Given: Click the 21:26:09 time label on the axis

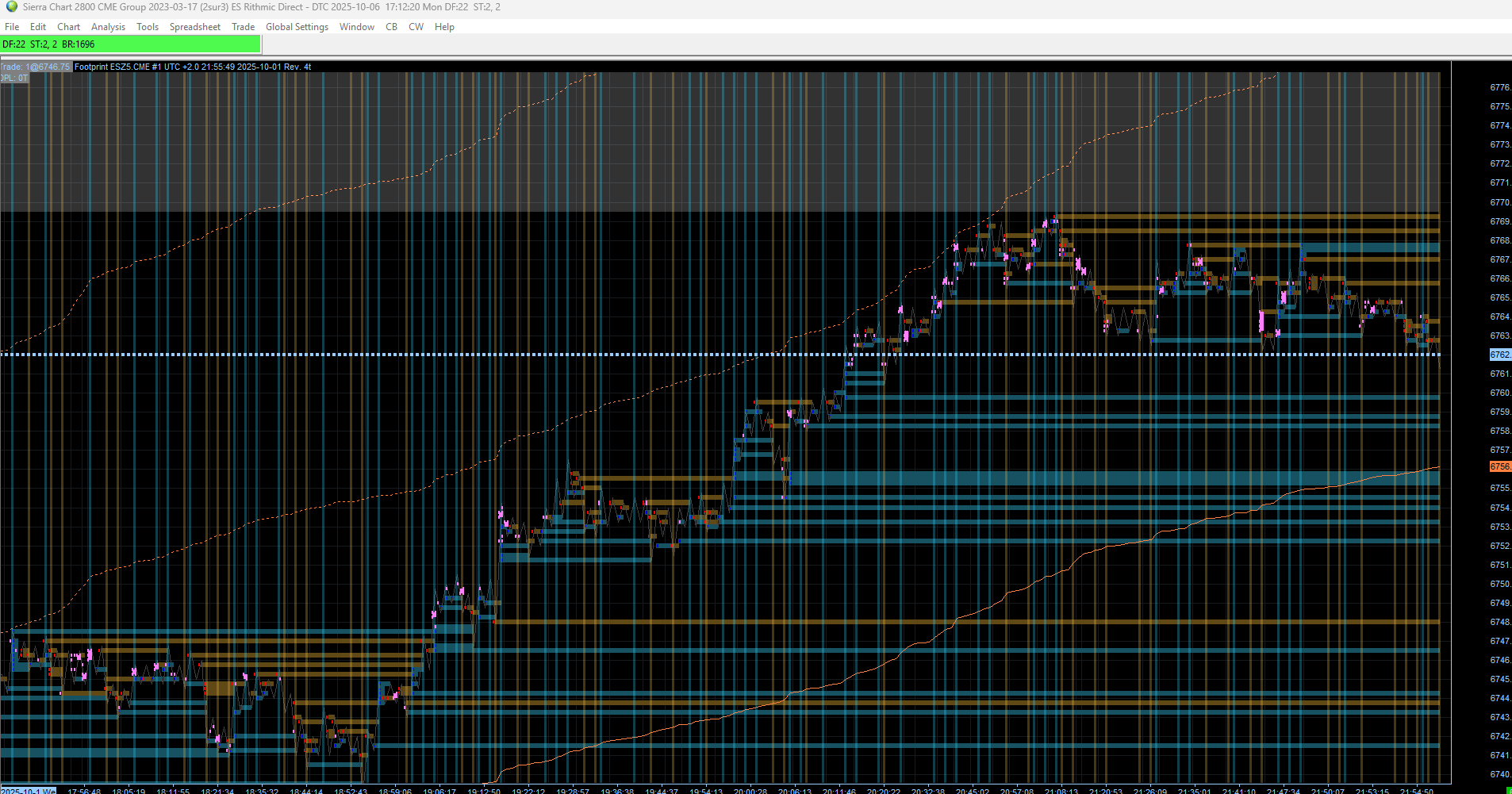Looking at the screenshot, I should pyautogui.click(x=1150, y=791).
